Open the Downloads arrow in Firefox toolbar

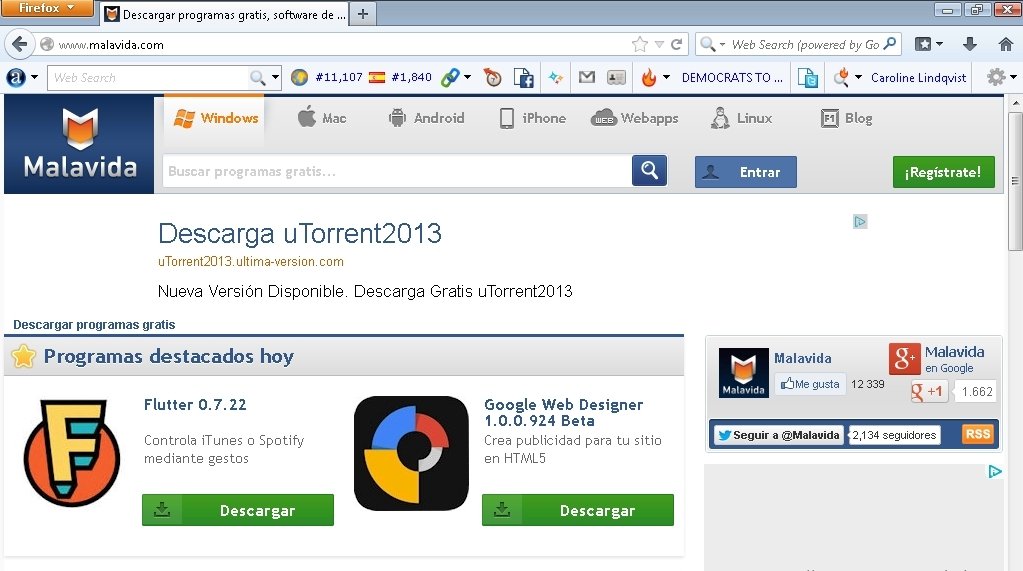point(970,44)
